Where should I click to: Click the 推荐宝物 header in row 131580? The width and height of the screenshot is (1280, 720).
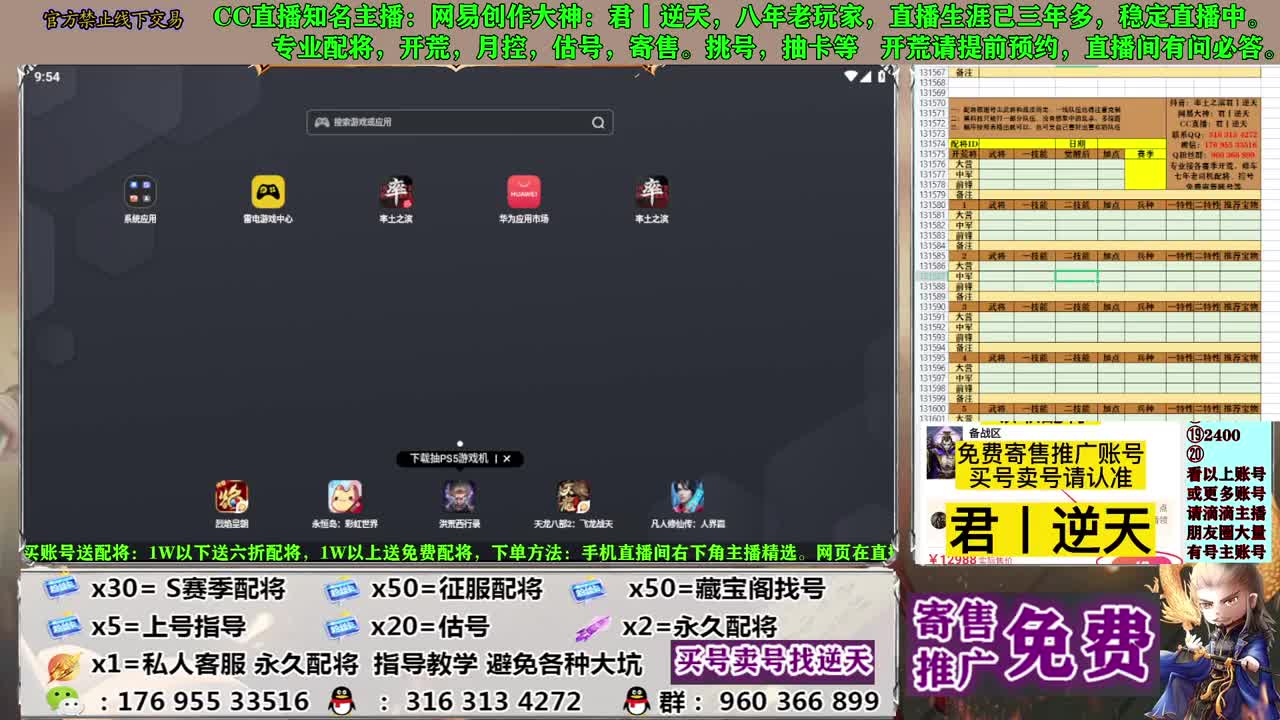(1241, 205)
